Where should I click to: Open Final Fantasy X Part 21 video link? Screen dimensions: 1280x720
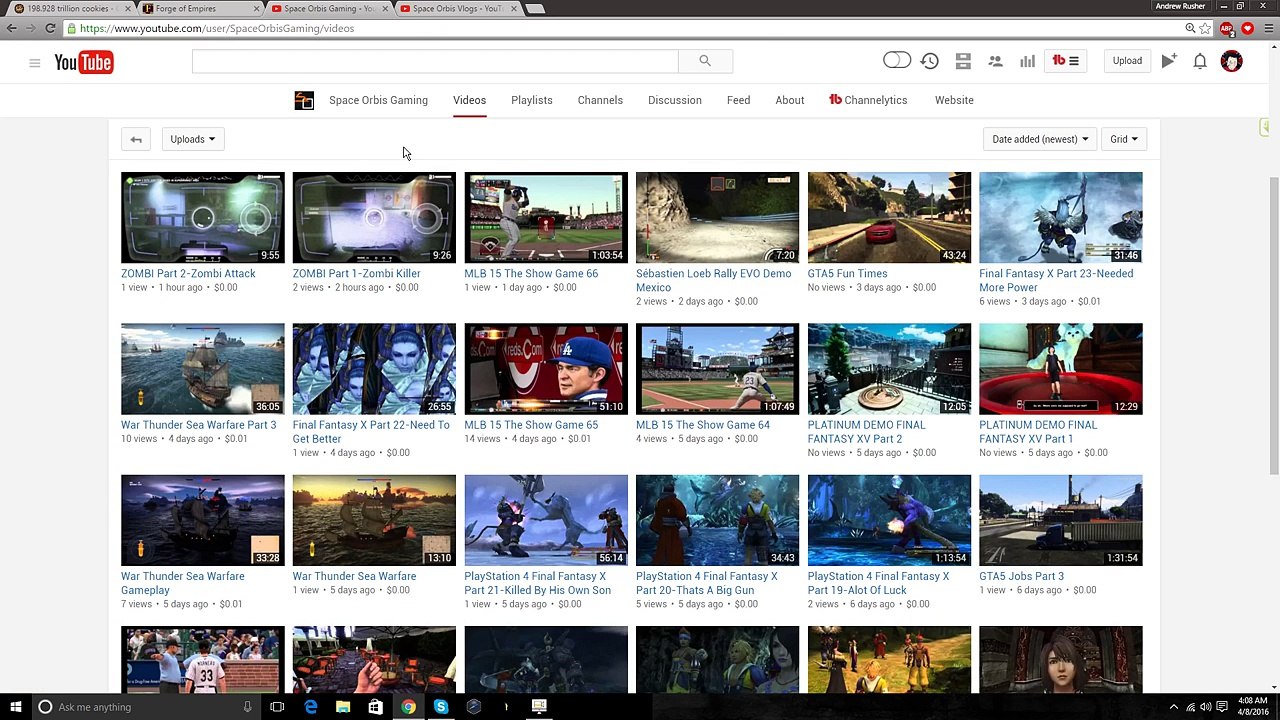538,583
